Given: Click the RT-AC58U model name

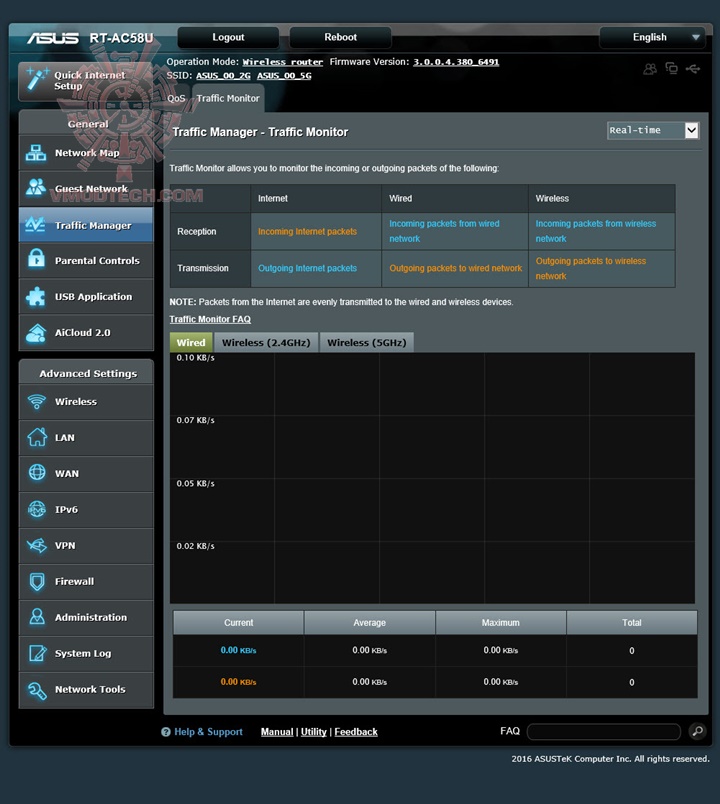Looking at the screenshot, I should click(x=121, y=38).
